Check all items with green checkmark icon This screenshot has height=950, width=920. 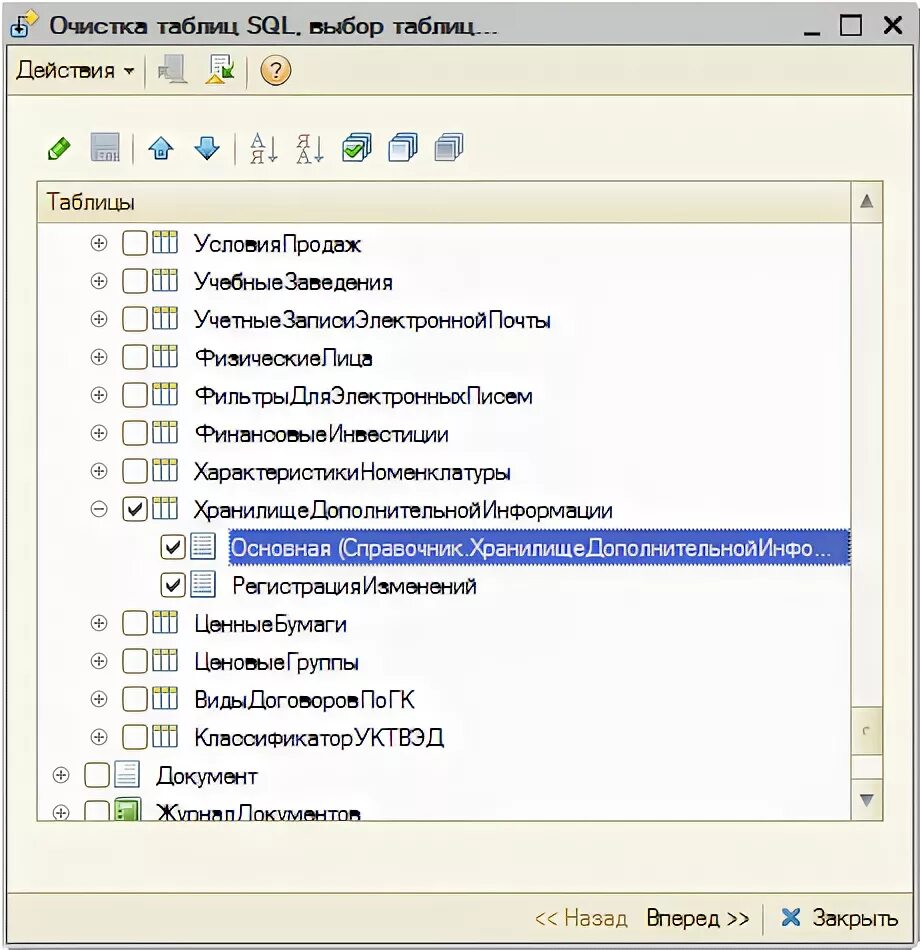(357, 148)
